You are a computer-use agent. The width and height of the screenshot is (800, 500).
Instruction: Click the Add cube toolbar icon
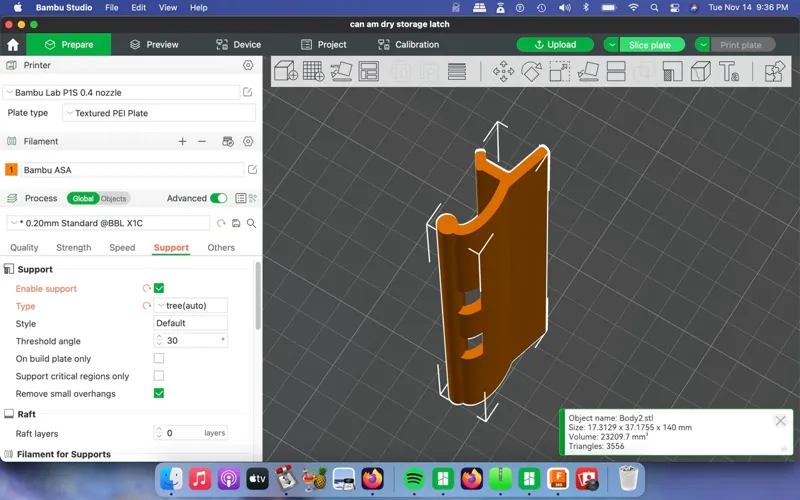click(x=286, y=71)
